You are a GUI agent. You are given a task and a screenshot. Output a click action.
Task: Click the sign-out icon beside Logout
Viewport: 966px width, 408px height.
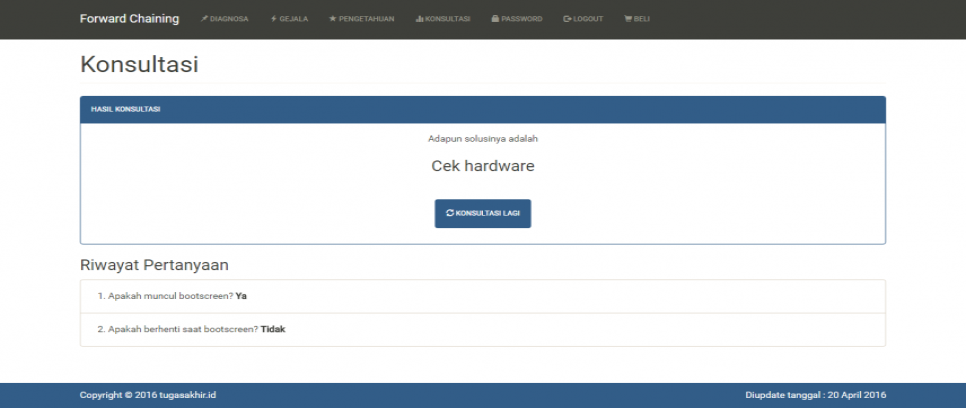point(567,19)
